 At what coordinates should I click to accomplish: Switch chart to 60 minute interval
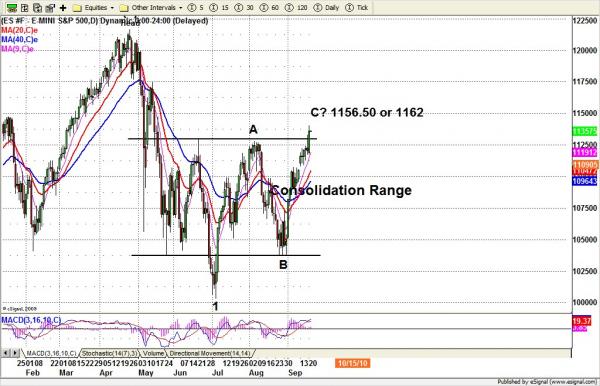pos(270,8)
